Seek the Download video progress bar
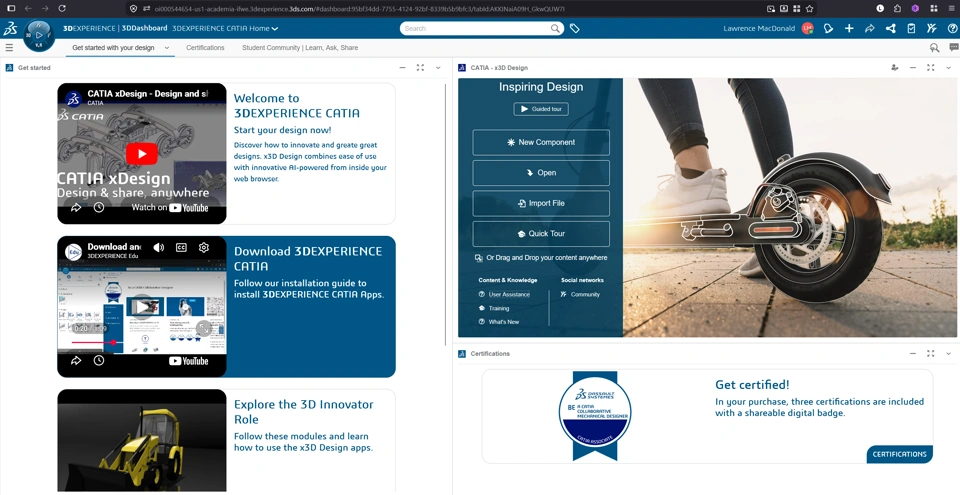Viewport: 960px width, 495px height. (142, 342)
